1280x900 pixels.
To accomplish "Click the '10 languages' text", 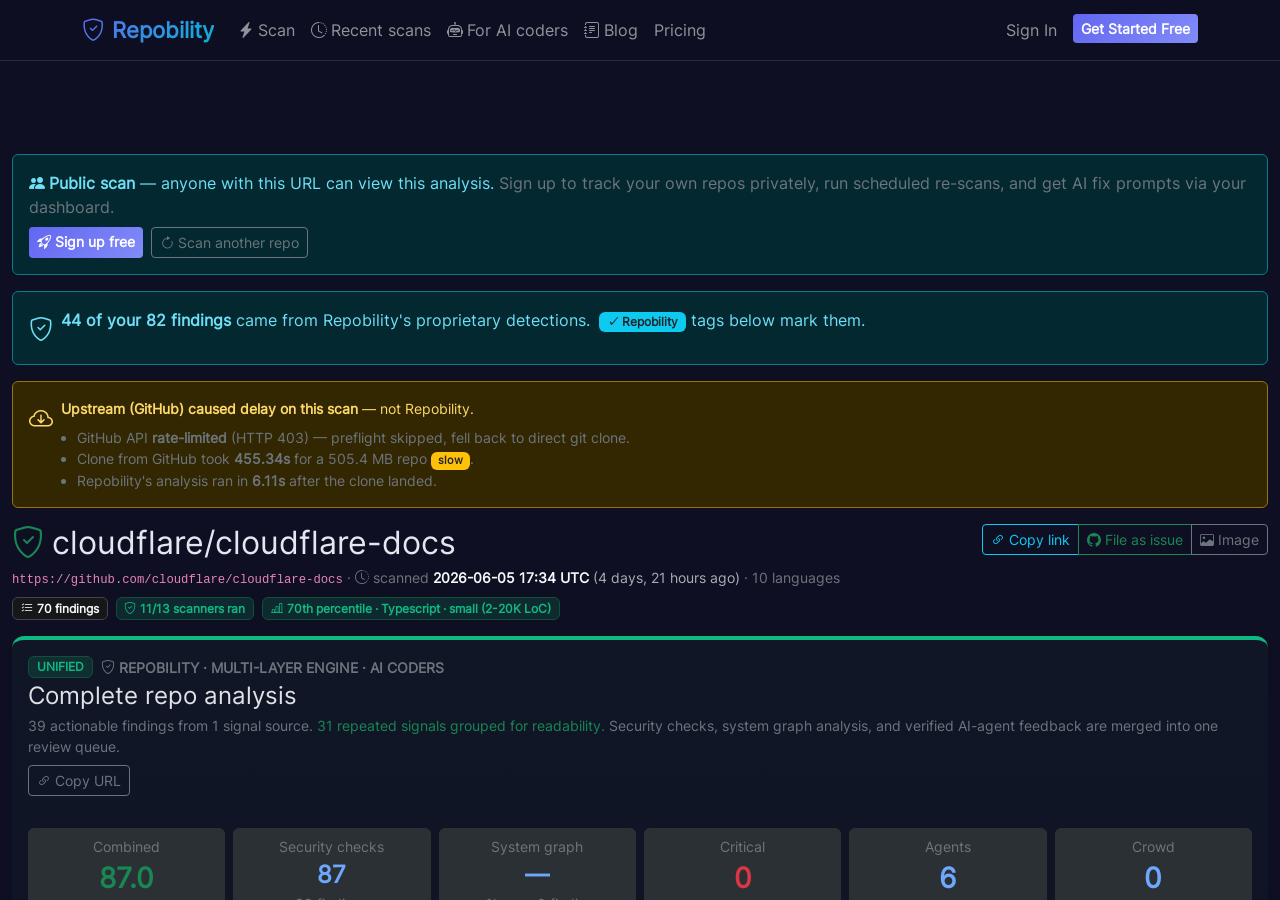I will pyautogui.click(x=796, y=578).
